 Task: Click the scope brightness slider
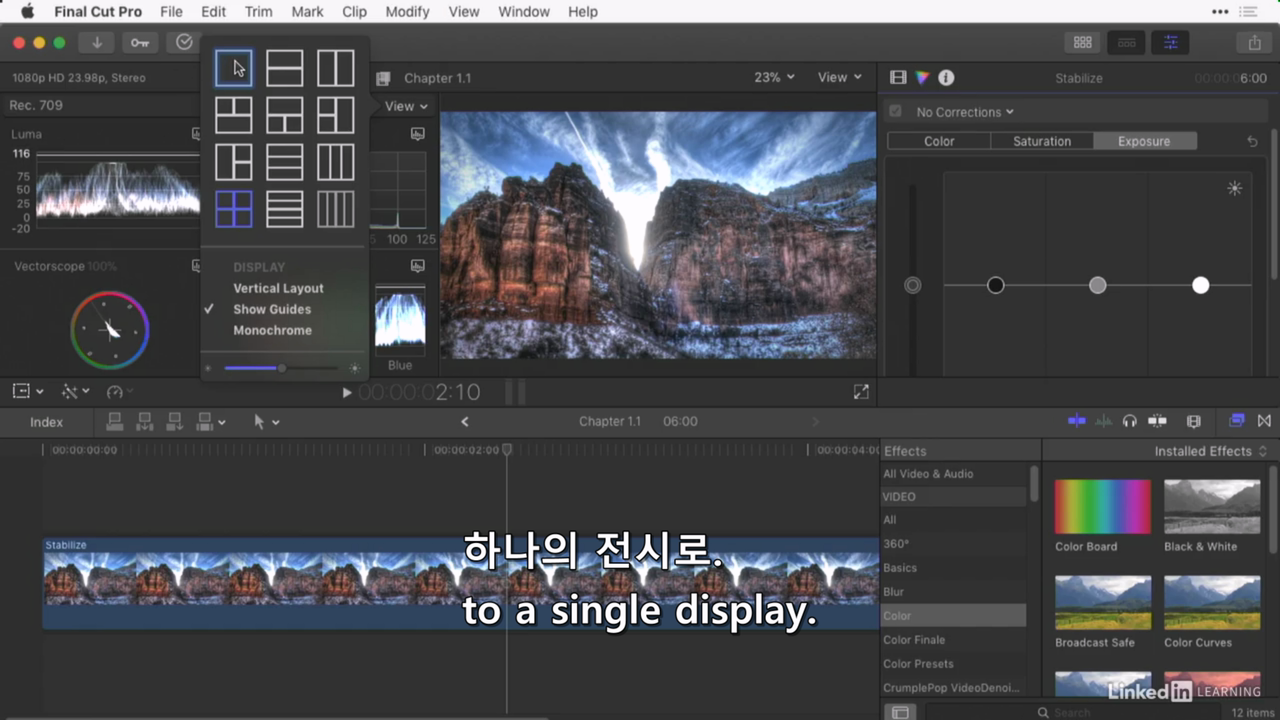(x=280, y=368)
